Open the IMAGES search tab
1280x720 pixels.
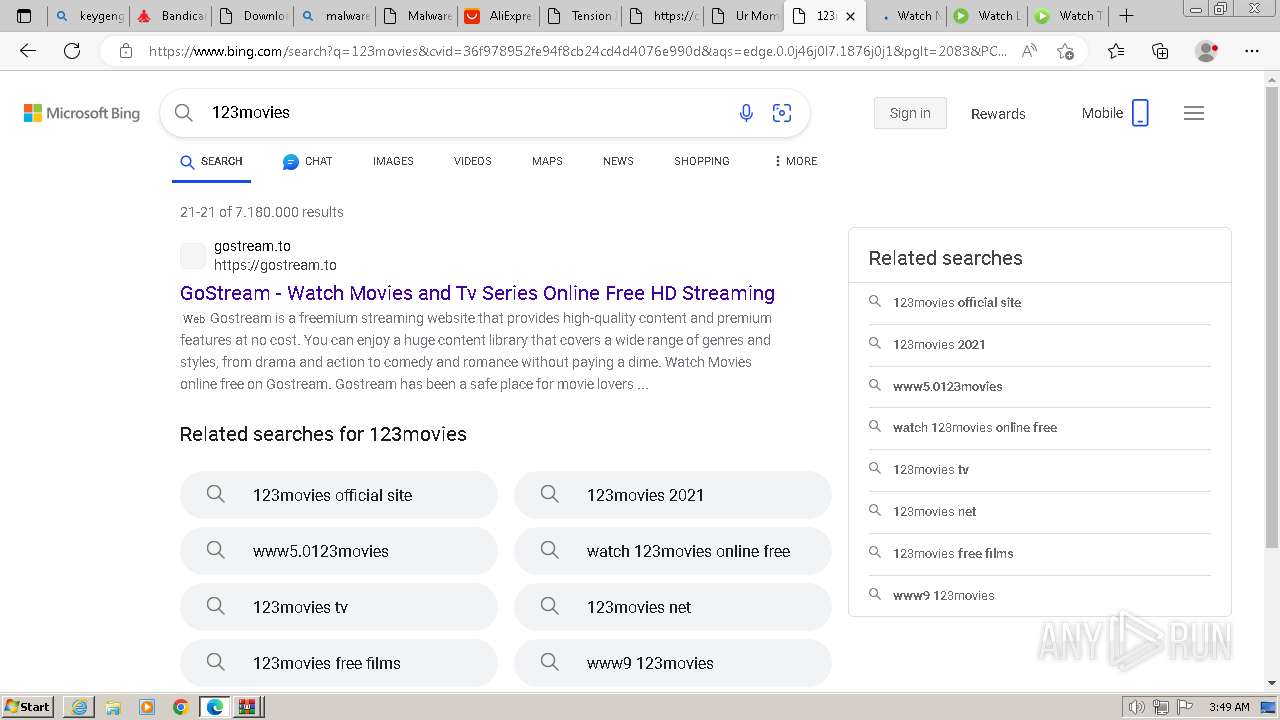pyautogui.click(x=393, y=161)
